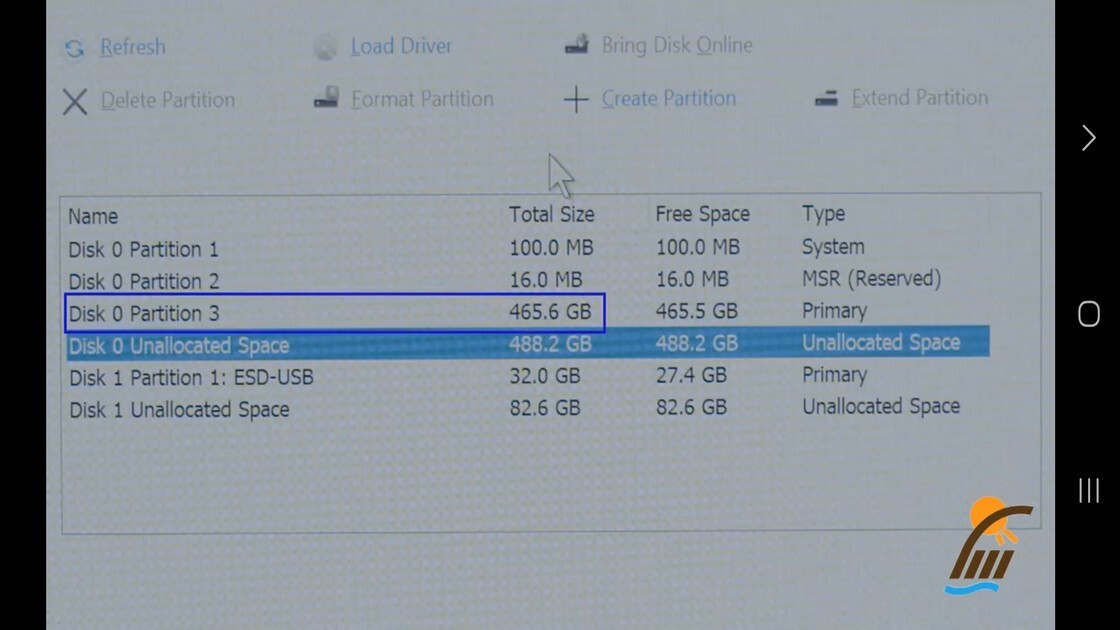Select Disk 1 Partition 1: ESD-USB row
Viewport: 1120px width, 630px height.
[528, 376]
